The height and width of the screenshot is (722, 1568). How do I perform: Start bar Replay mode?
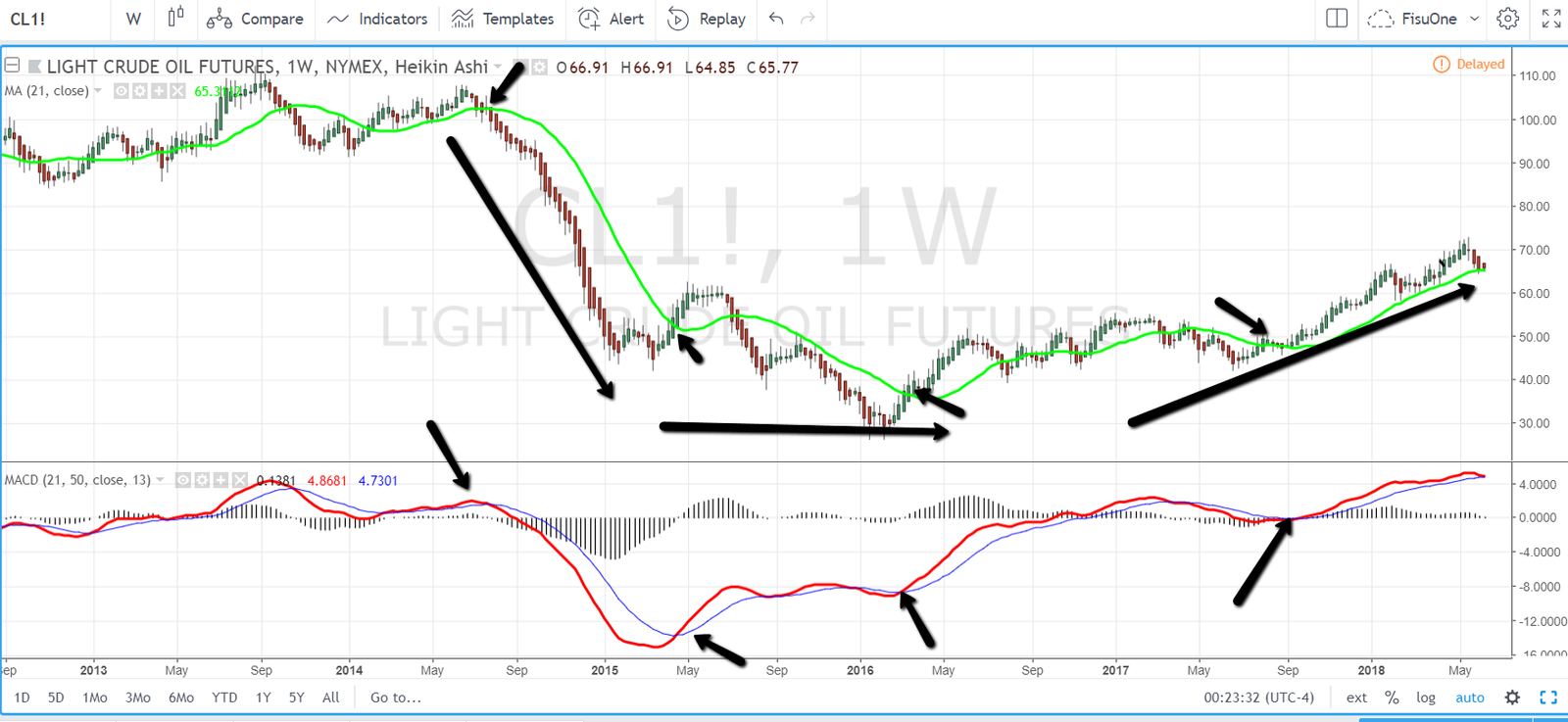pos(707,19)
